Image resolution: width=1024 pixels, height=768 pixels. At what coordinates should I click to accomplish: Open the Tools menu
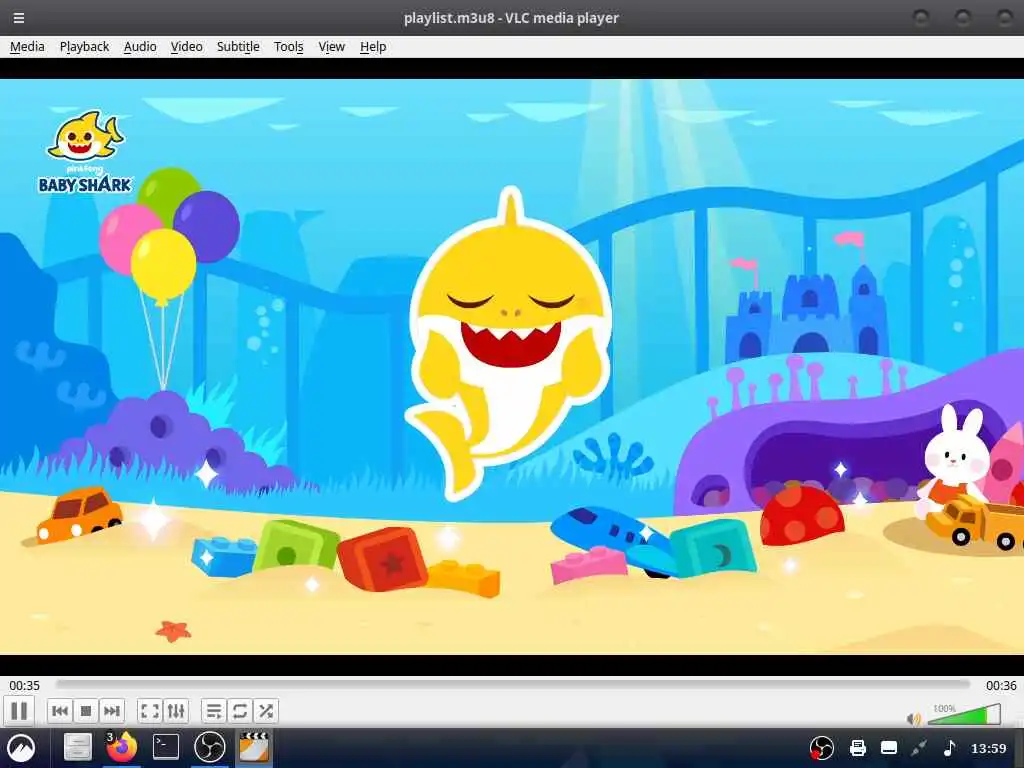pos(289,47)
